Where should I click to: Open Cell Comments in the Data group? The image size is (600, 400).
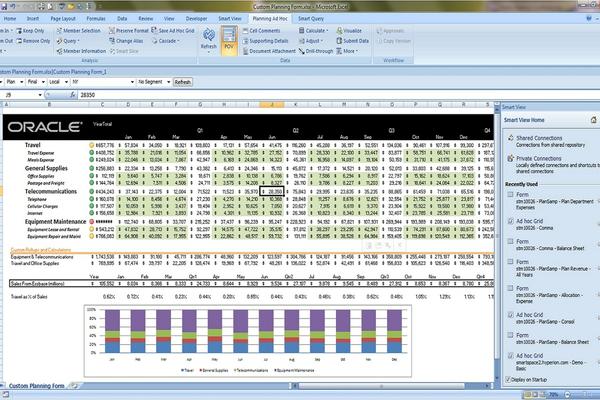coord(266,31)
